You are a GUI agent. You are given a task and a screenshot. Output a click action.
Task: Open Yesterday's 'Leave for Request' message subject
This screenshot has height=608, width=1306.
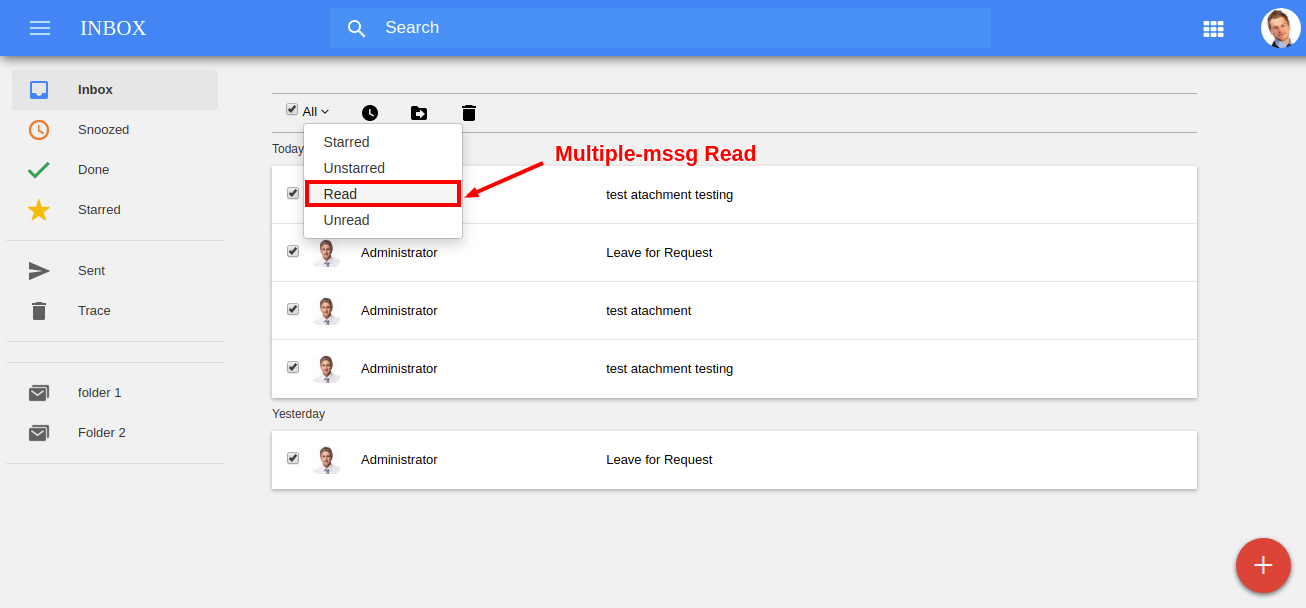tap(659, 460)
